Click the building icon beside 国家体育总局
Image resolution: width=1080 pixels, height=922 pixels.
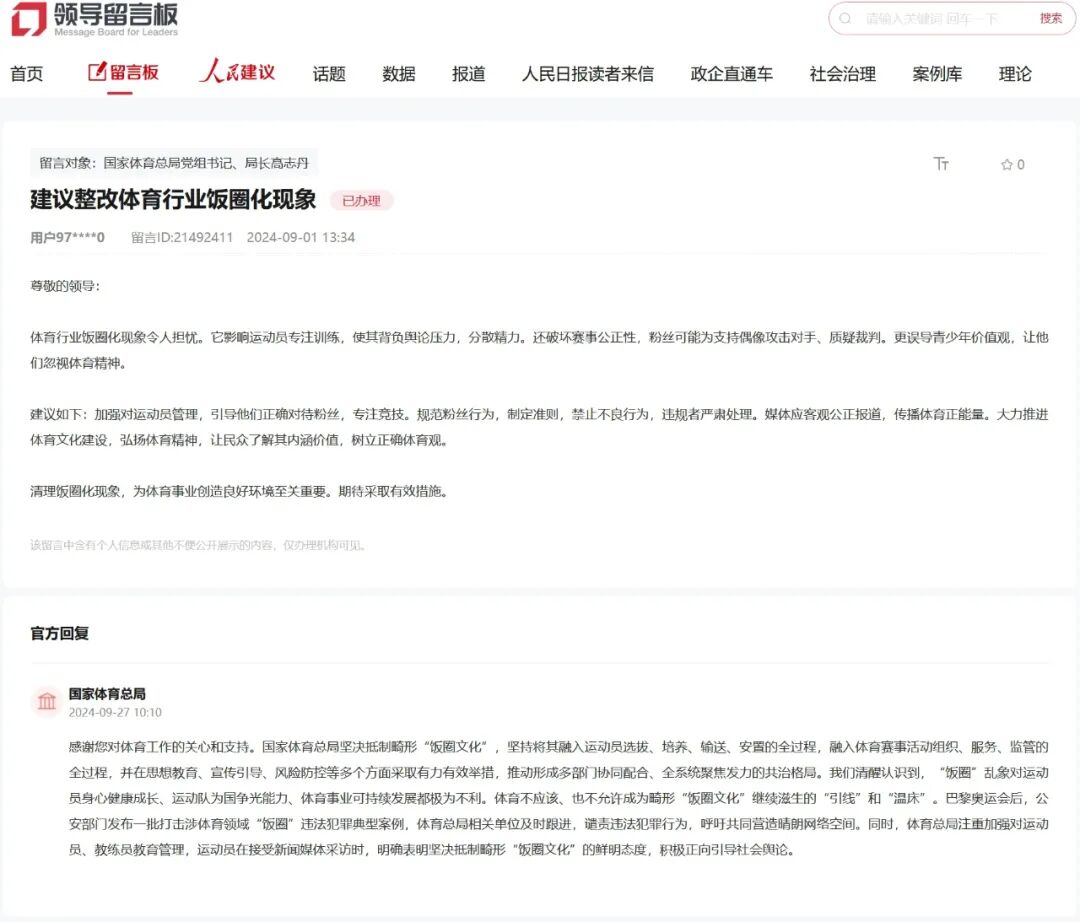[46, 701]
